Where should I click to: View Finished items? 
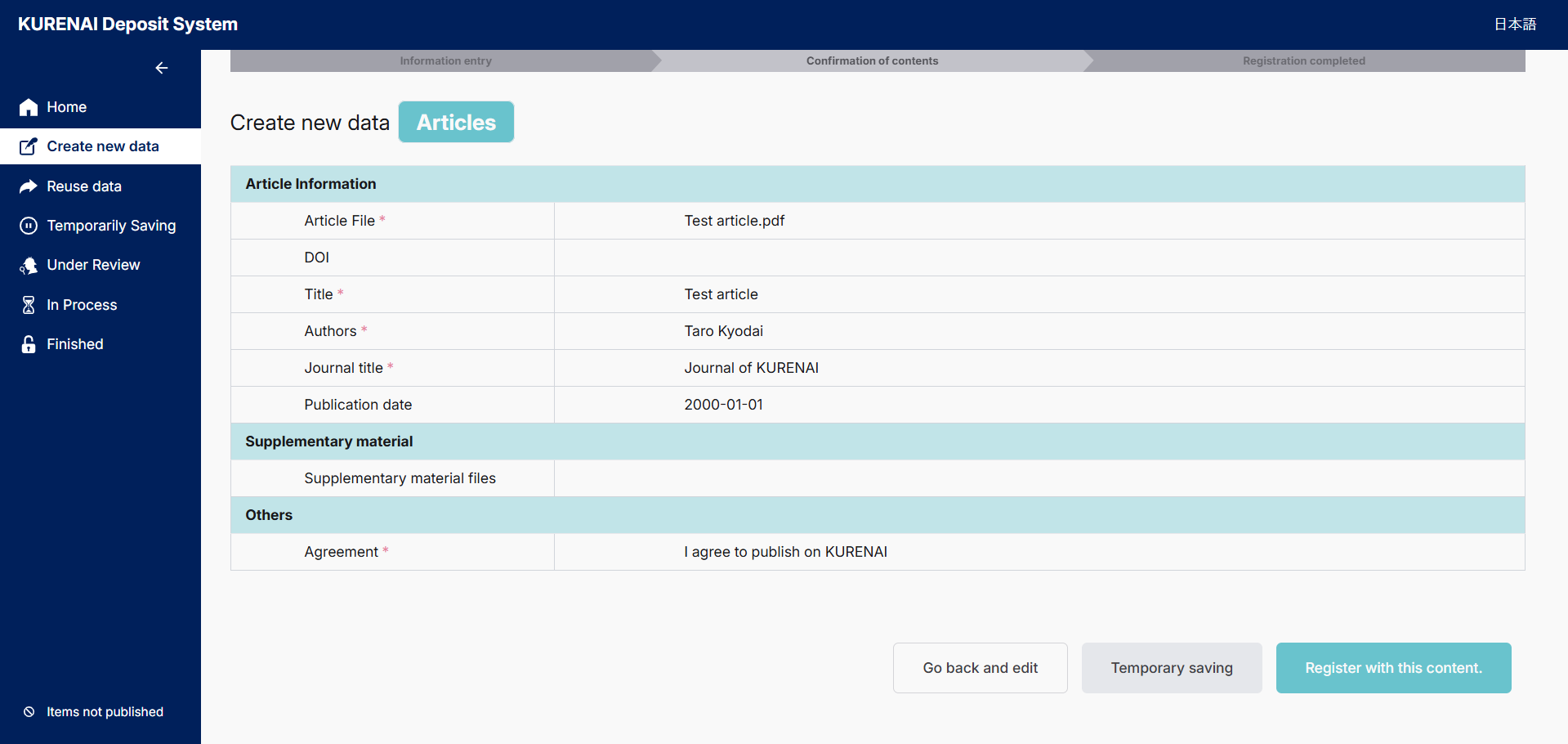coord(101,344)
